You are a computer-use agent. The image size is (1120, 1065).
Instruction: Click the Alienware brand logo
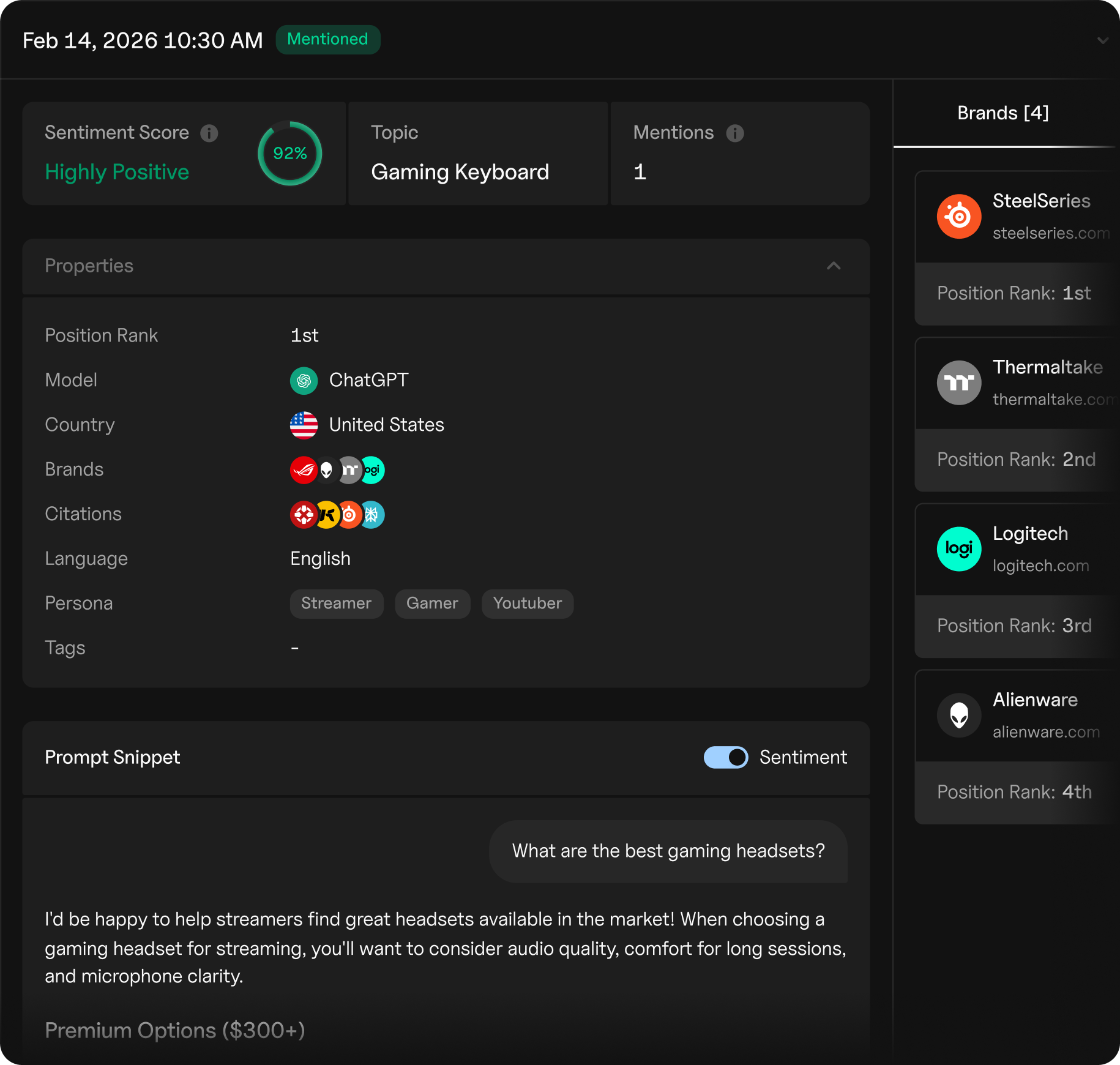pos(958,716)
